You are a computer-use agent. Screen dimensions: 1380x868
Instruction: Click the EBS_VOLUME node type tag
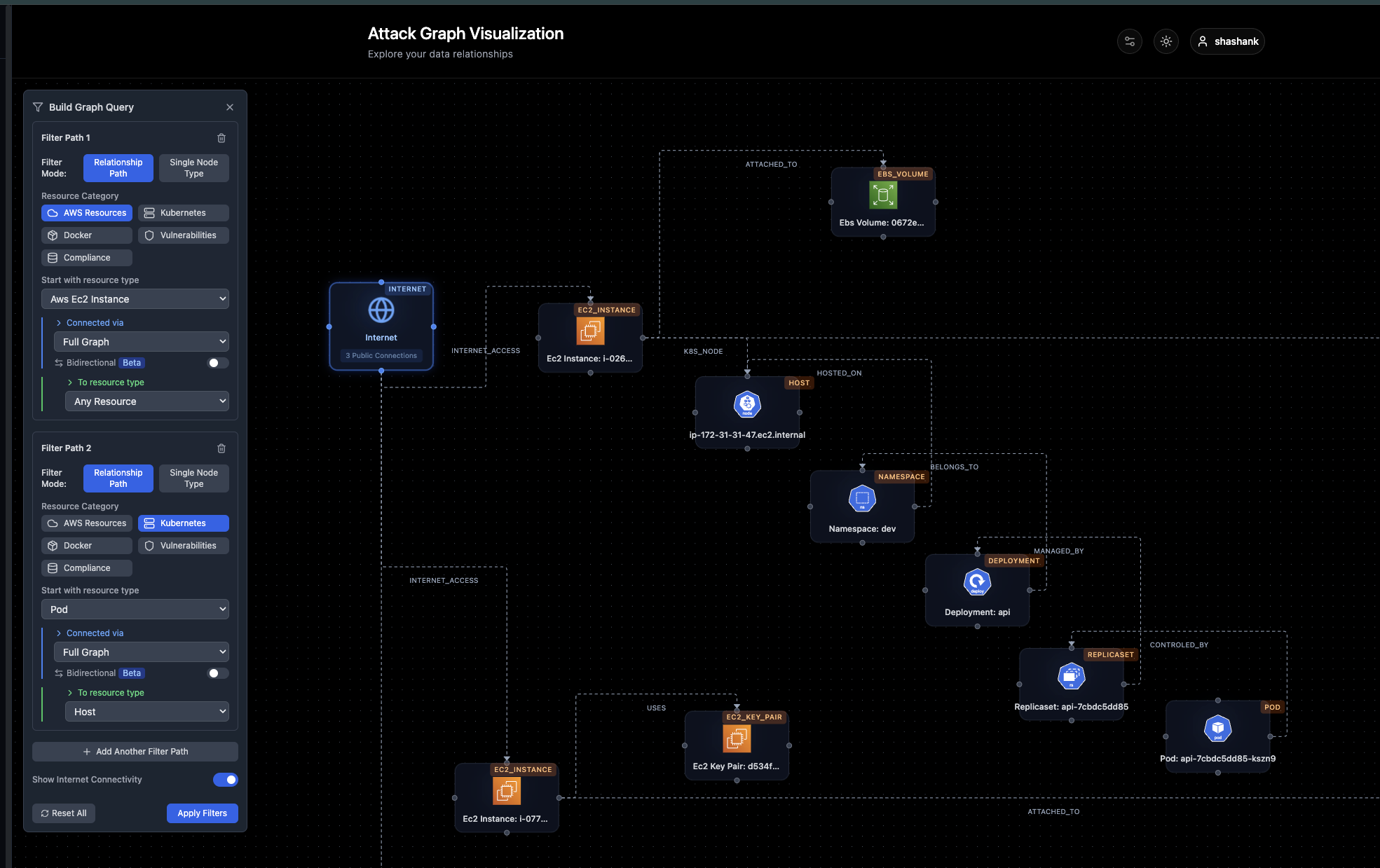(903, 174)
